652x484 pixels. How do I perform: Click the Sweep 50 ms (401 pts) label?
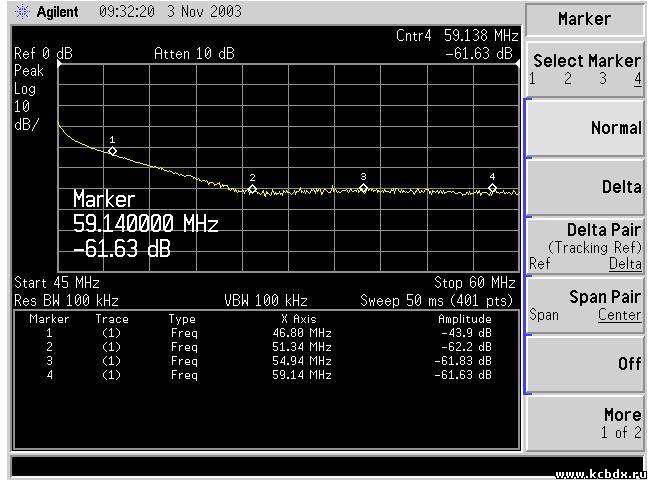point(437,300)
